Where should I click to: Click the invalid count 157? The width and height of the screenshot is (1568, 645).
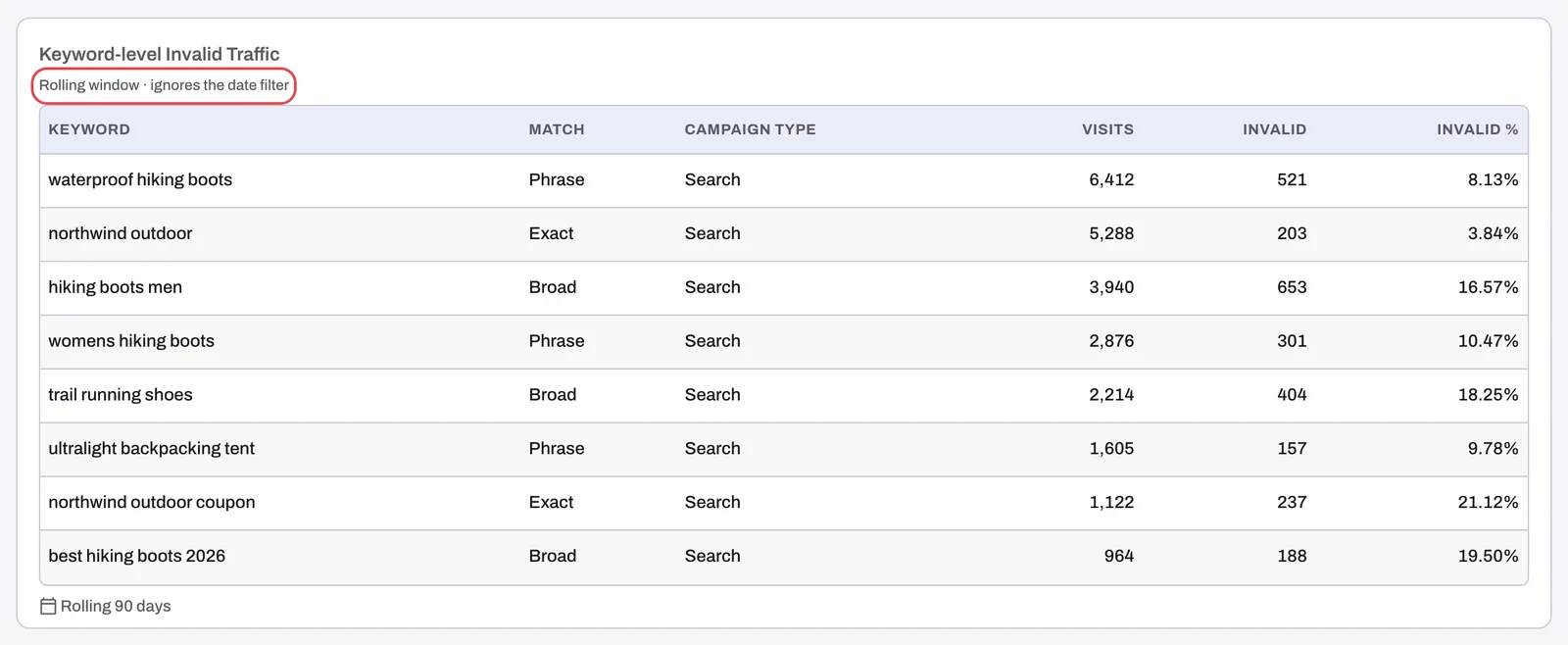pos(1292,448)
